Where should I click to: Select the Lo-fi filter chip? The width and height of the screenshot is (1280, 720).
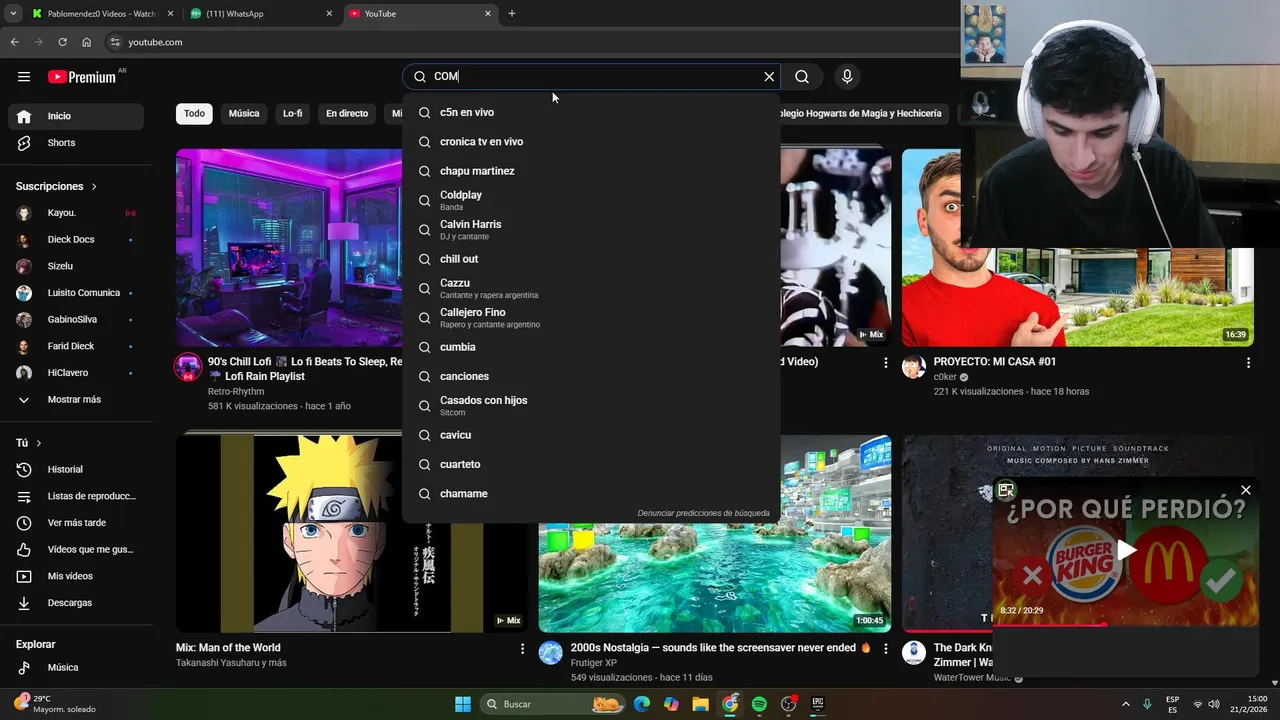coord(293,114)
